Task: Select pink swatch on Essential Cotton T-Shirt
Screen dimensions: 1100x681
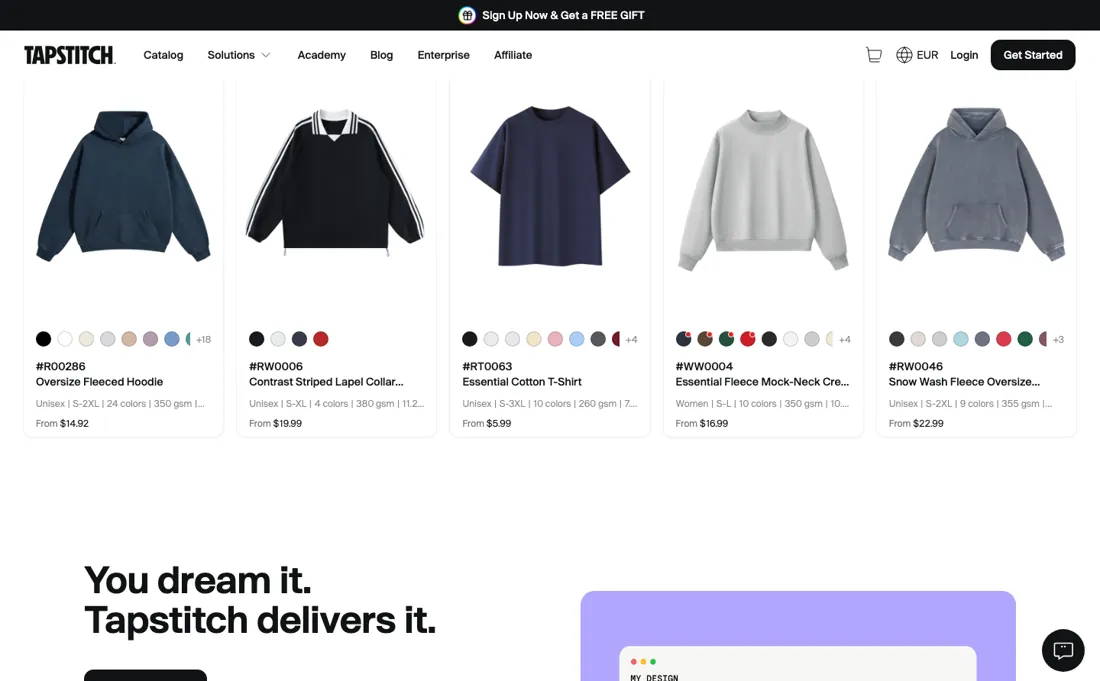Action: (555, 339)
